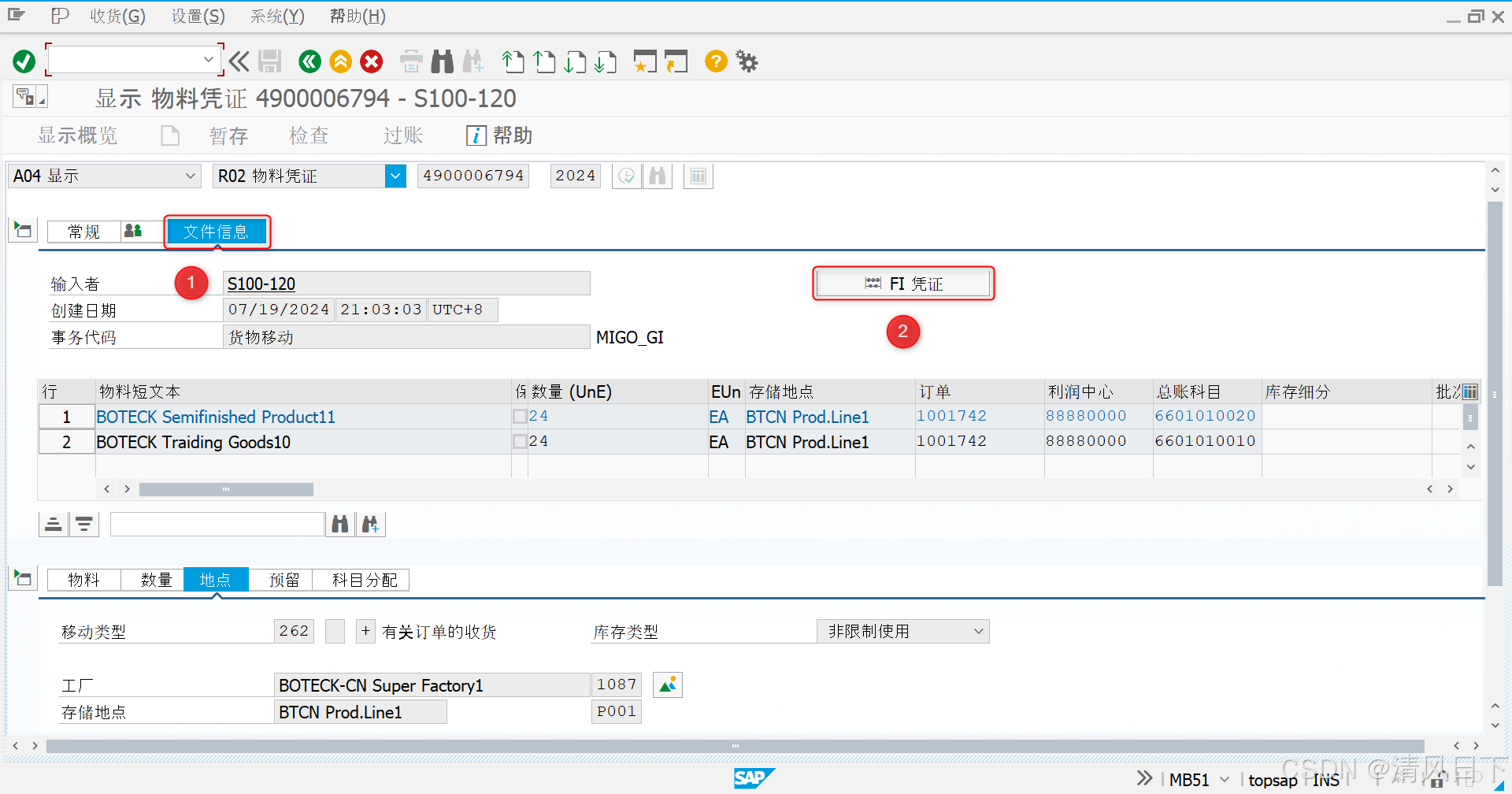Click the new document page icon
This screenshot has height=794, width=1512.
coord(170,135)
